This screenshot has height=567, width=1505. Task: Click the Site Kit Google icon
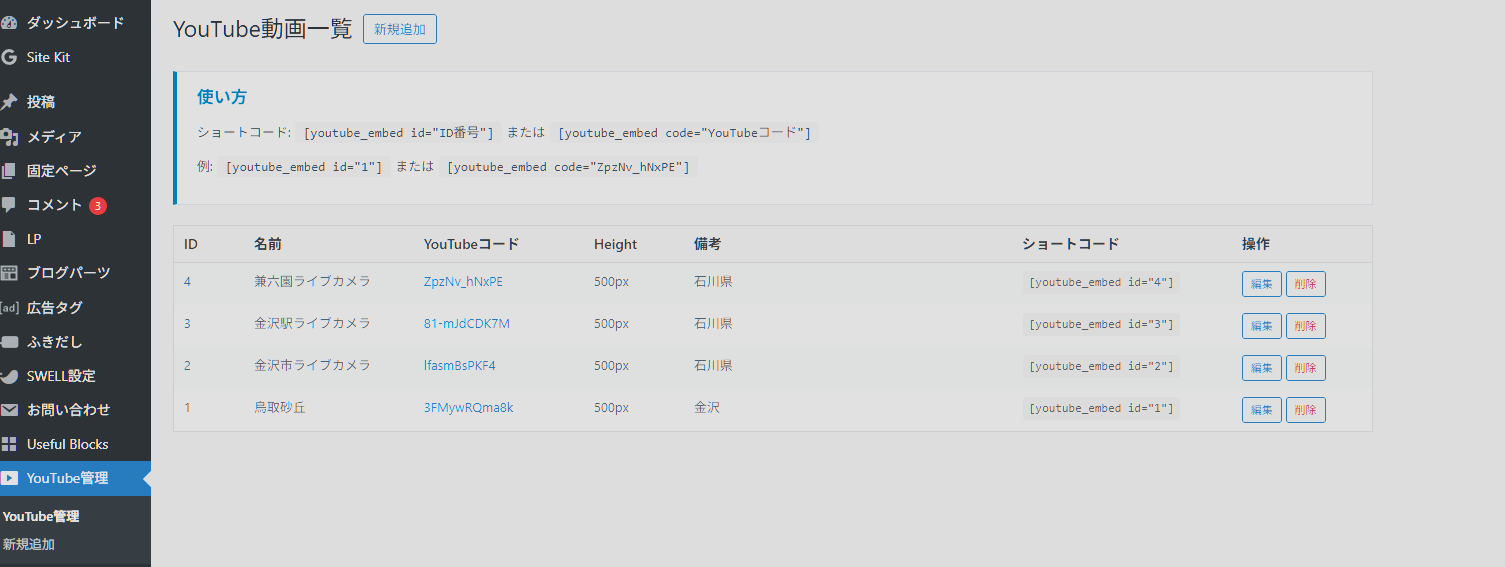pos(9,57)
